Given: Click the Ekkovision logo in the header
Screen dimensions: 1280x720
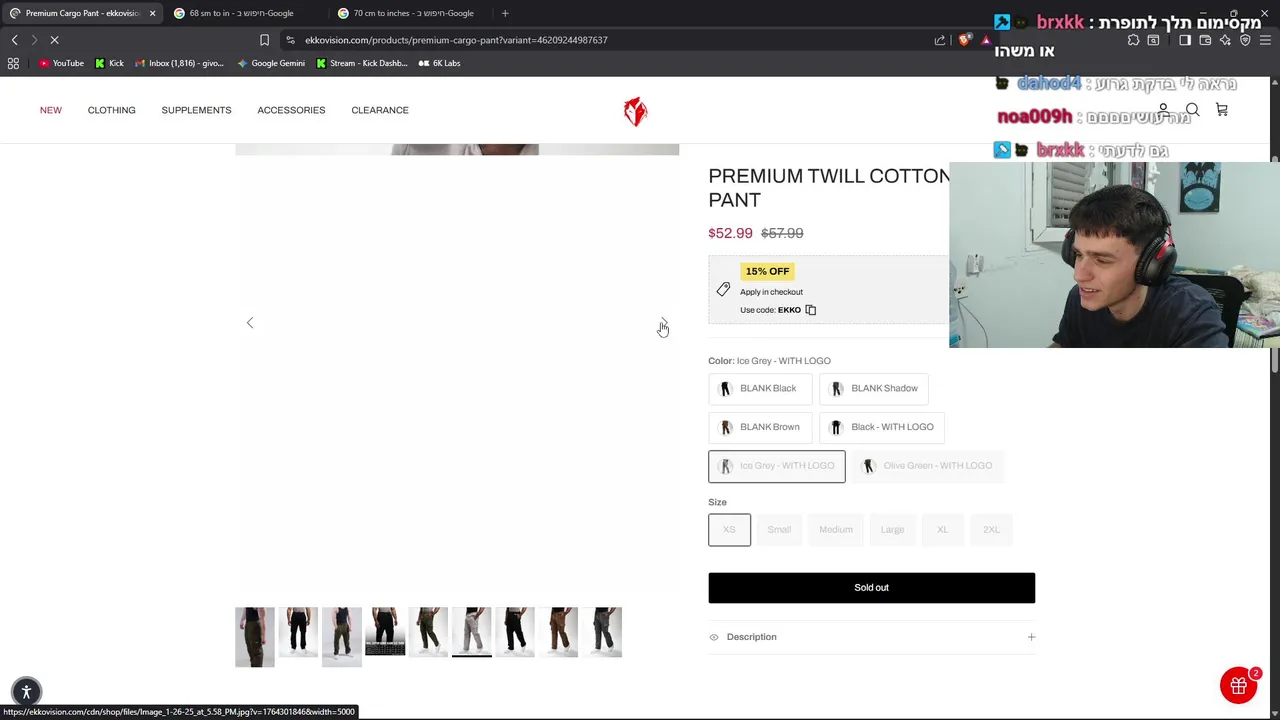Looking at the screenshot, I should pyautogui.click(x=635, y=111).
